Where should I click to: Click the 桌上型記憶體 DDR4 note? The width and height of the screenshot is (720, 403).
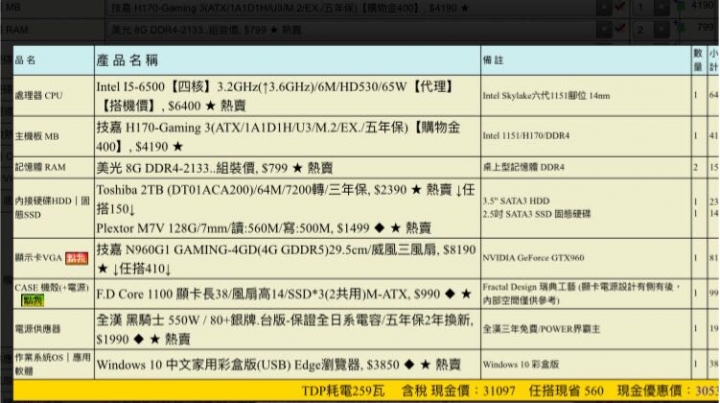(523, 168)
